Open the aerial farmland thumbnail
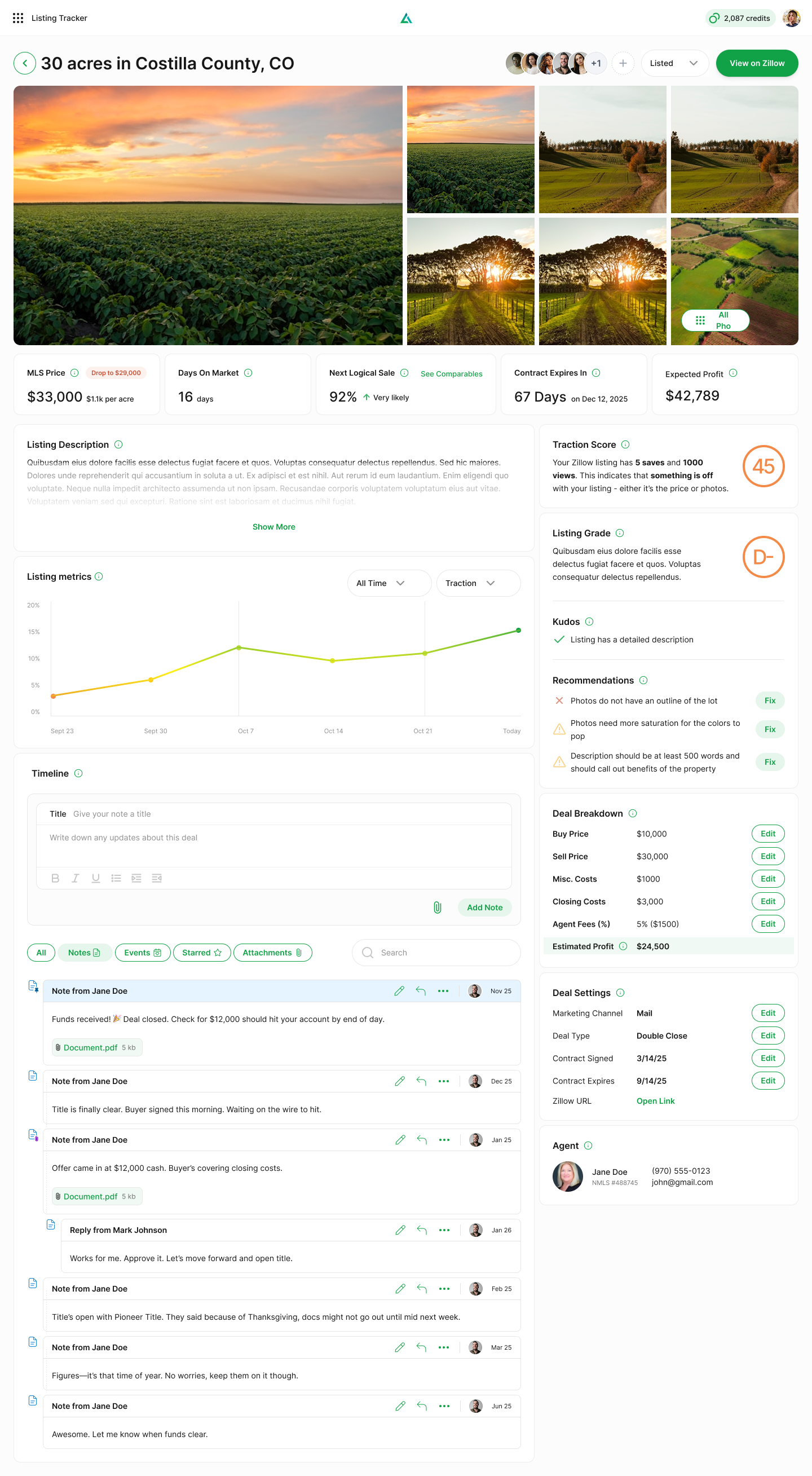The width and height of the screenshot is (812, 1476). [x=734, y=281]
